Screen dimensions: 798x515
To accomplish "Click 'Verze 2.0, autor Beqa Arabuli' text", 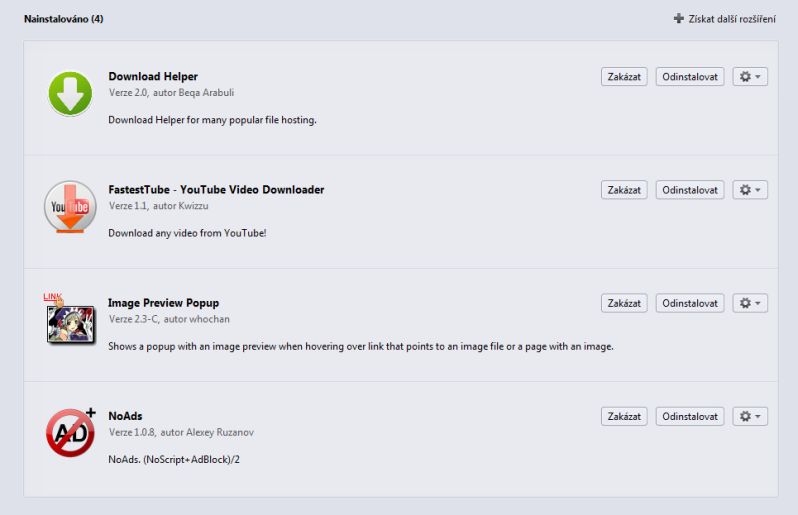I will tap(171, 93).
